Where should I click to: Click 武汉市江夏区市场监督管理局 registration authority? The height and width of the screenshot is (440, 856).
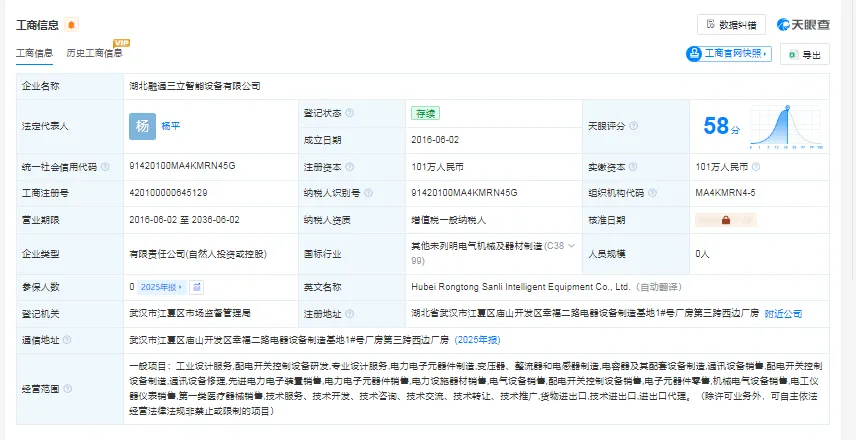(x=189, y=314)
